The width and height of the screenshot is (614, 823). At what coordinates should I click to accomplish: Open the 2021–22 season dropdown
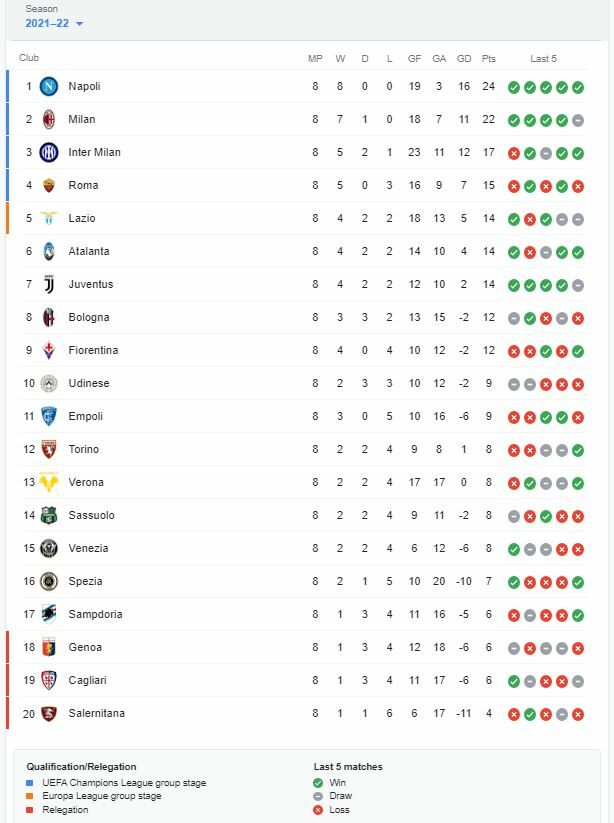pos(55,23)
